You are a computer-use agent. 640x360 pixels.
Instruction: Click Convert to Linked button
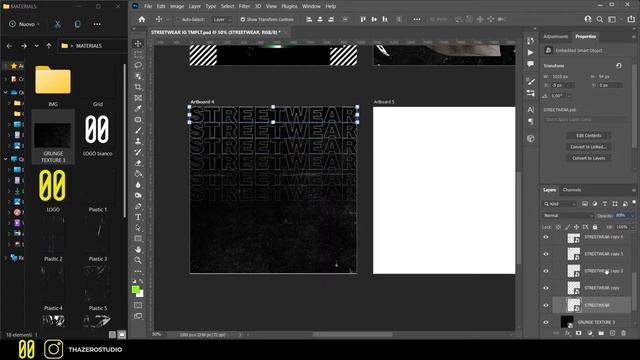click(589, 147)
